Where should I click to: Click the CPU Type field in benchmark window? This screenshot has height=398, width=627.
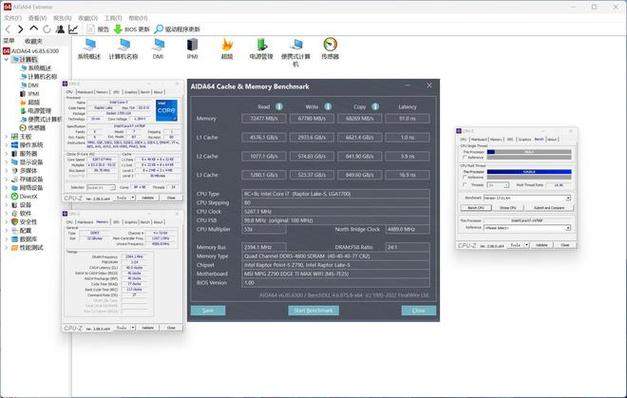coord(335,194)
